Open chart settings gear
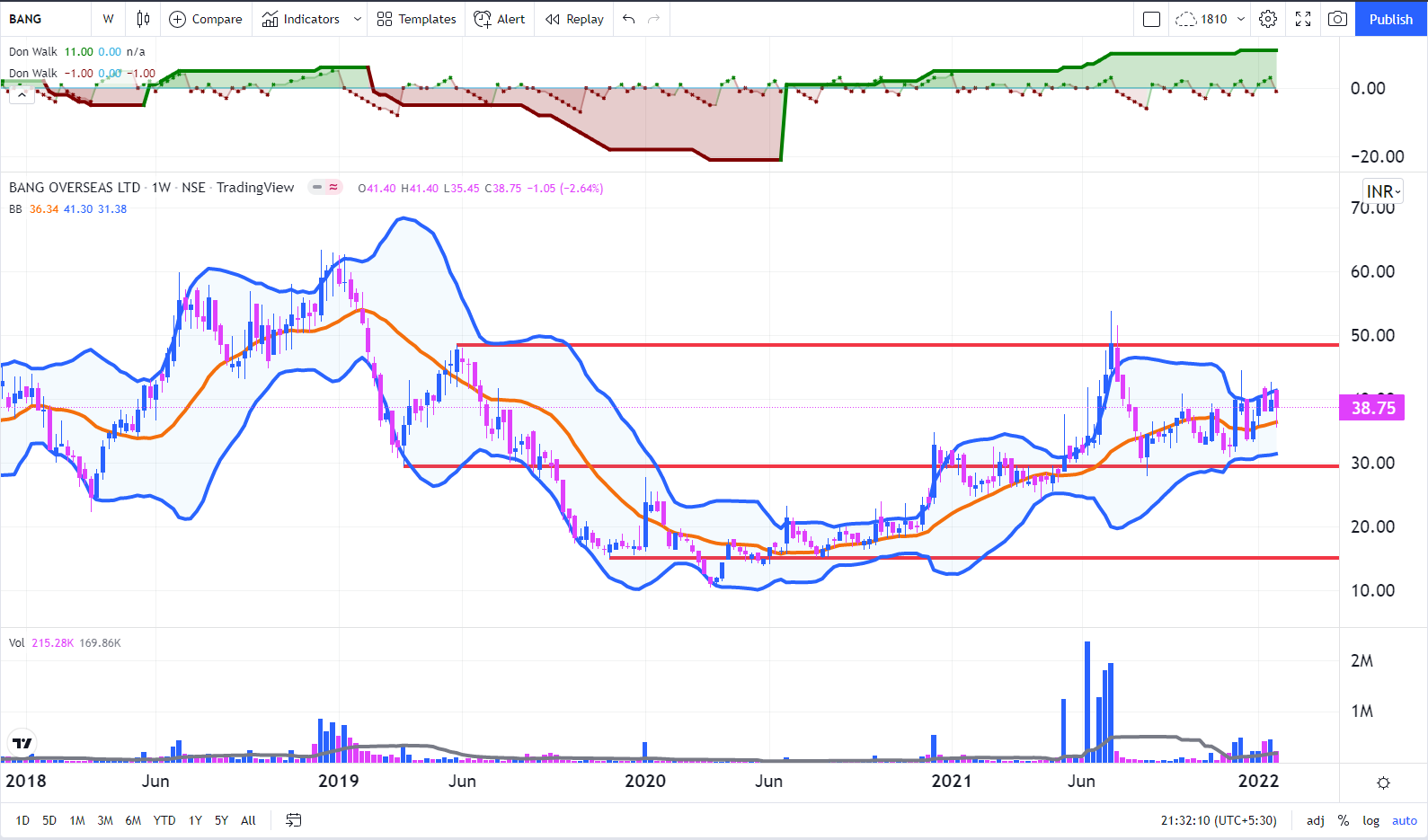1428x840 pixels. pyautogui.click(x=1268, y=19)
